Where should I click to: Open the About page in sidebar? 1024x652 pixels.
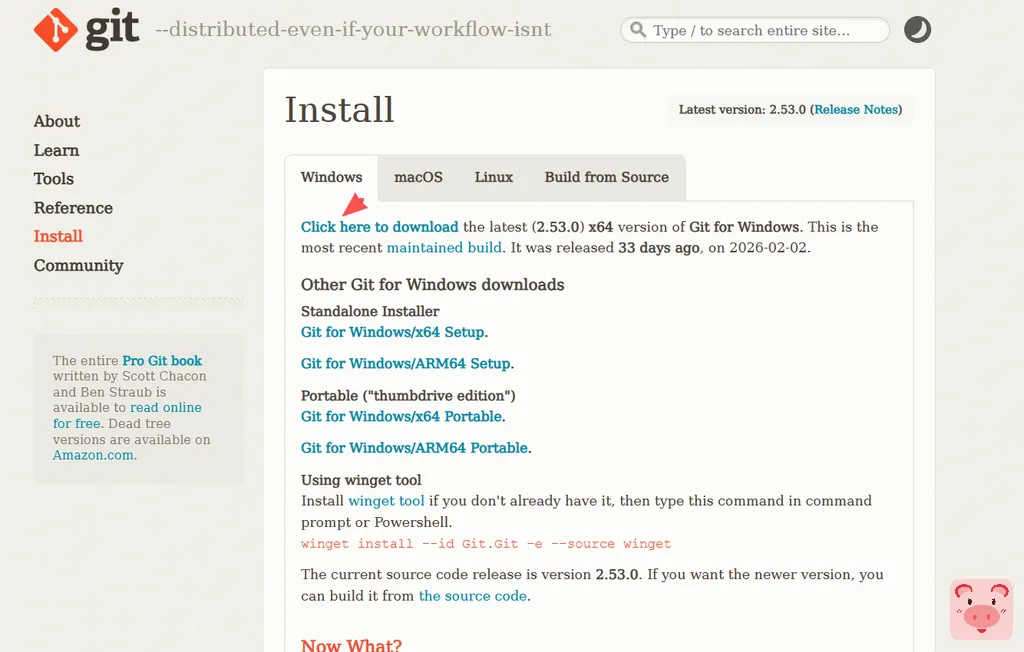click(x=57, y=122)
